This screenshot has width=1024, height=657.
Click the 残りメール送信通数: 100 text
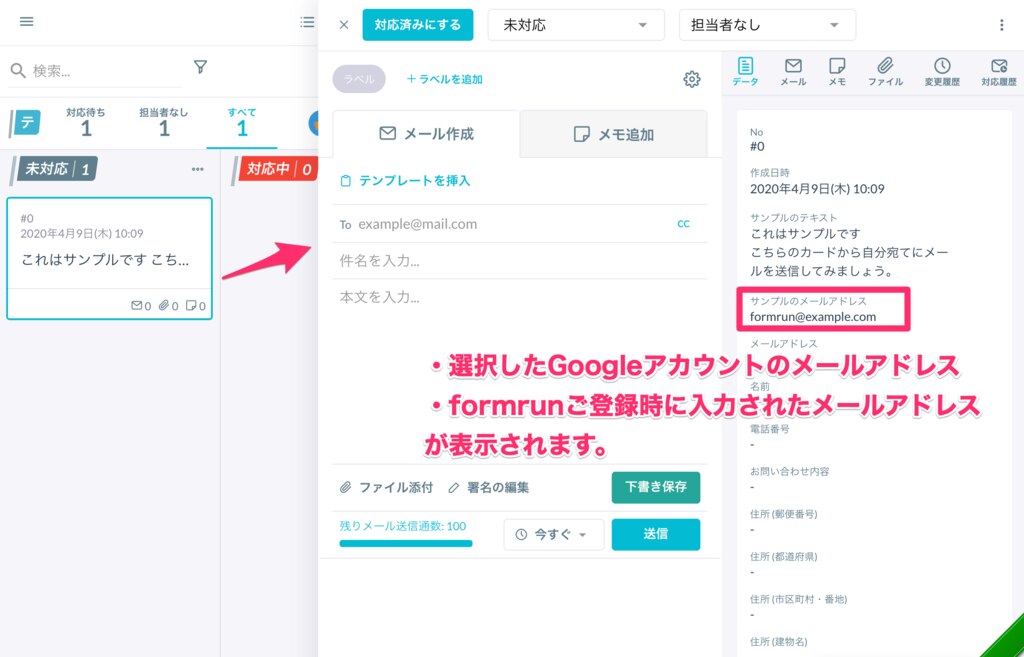pos(403,526)
